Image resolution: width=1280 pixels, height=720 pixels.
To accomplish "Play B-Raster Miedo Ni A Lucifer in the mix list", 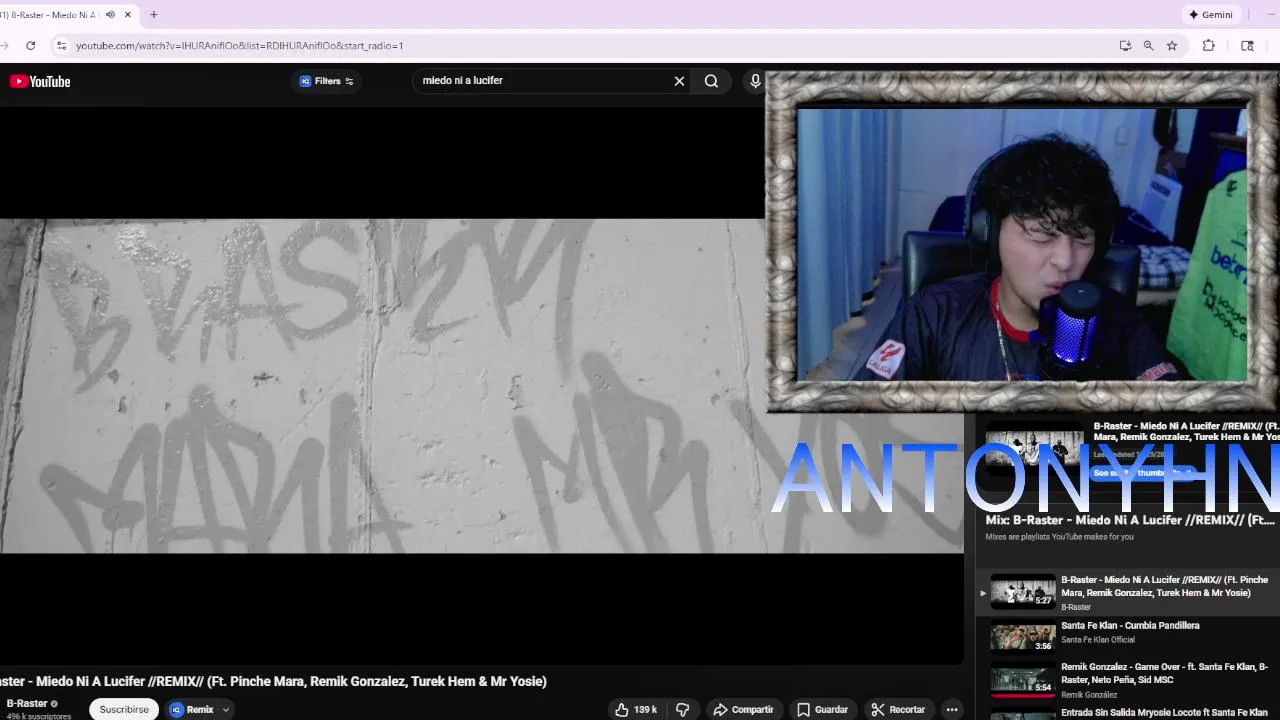I will (1129, 592).
